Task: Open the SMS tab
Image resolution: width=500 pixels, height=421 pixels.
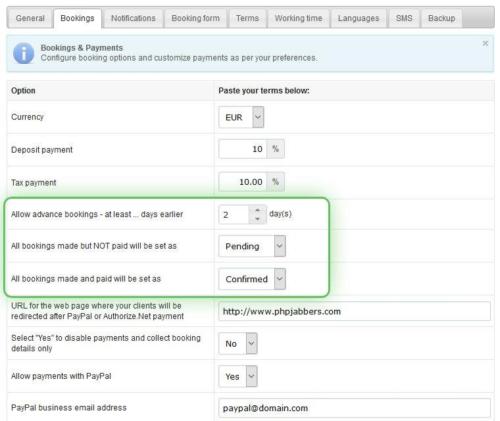Action: coord(404,18)
